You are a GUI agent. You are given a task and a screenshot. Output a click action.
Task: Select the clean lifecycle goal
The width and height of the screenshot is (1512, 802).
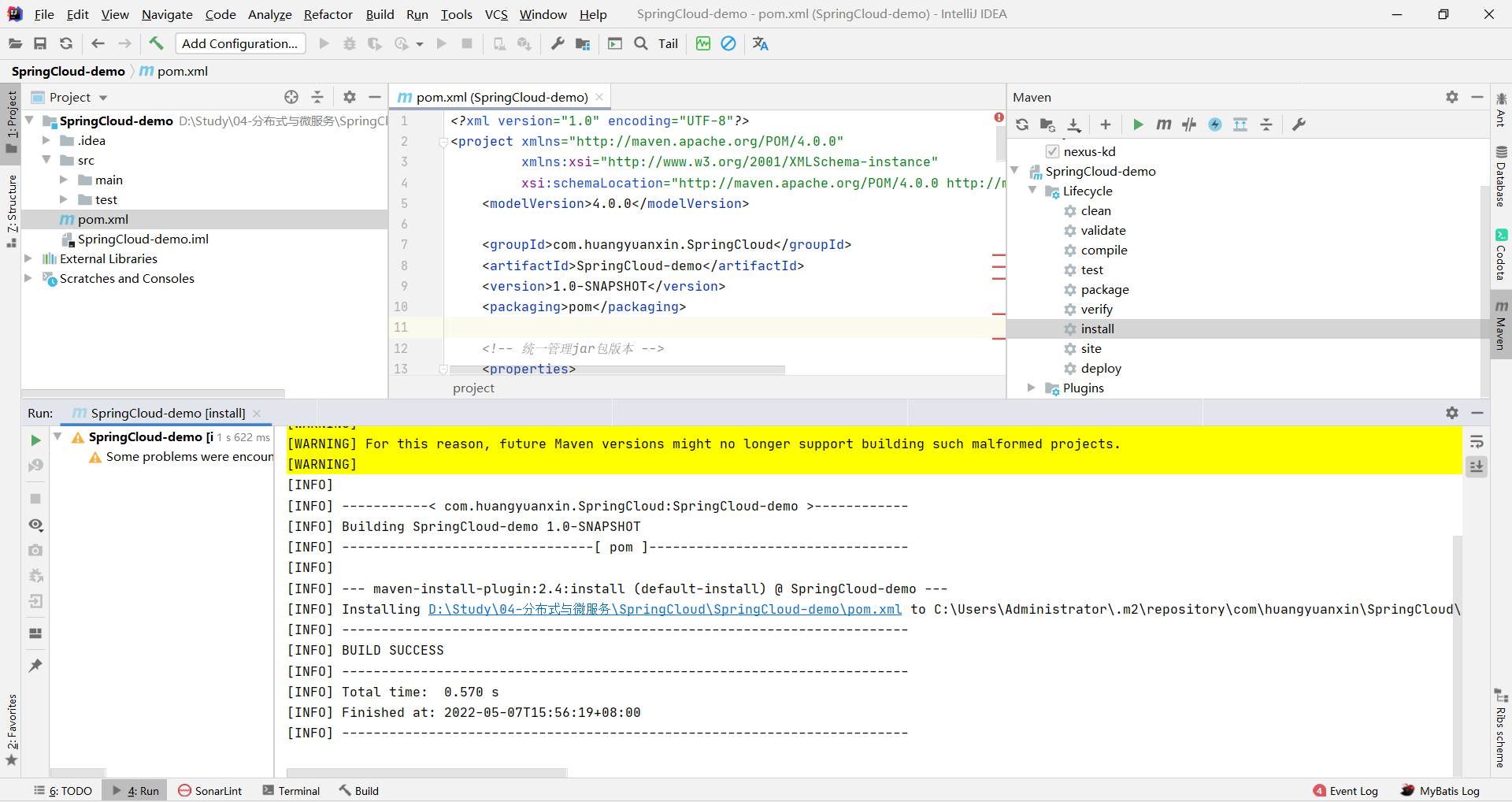(x=1095, y=210)
